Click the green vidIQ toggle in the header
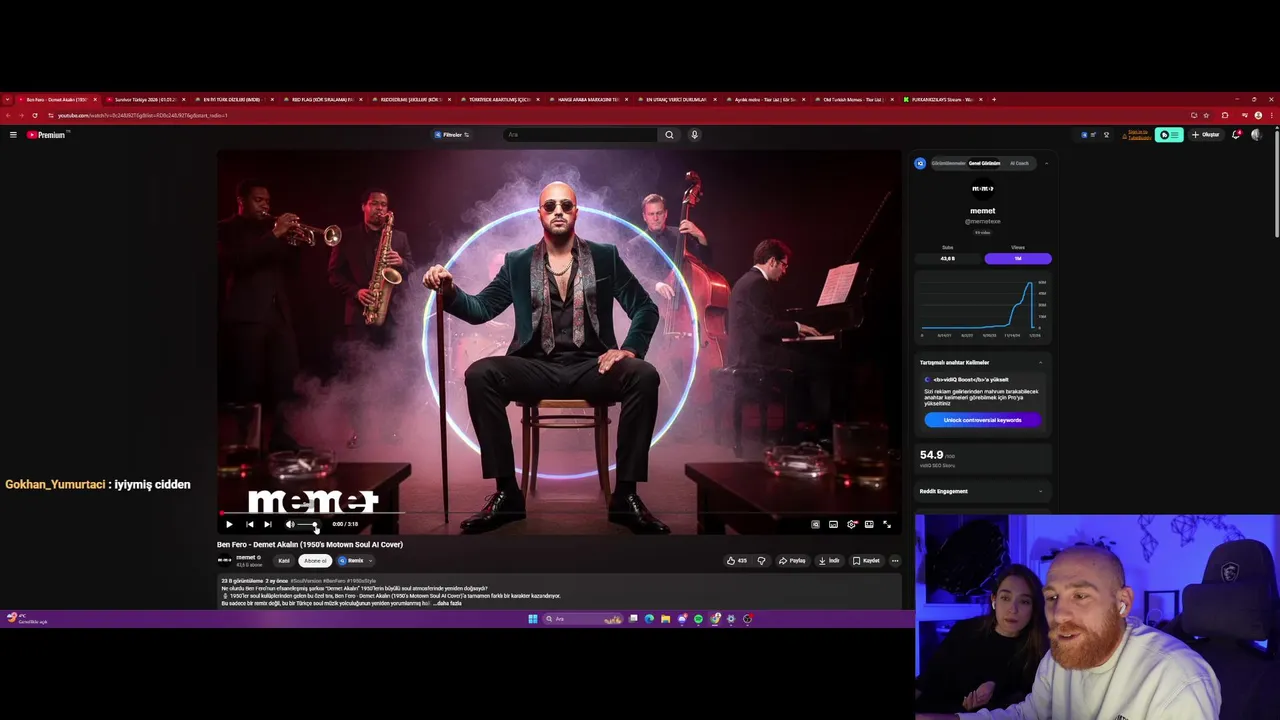Viewport: 1280px width, 720px height. pyautogui.click(x=1169, y=135)
